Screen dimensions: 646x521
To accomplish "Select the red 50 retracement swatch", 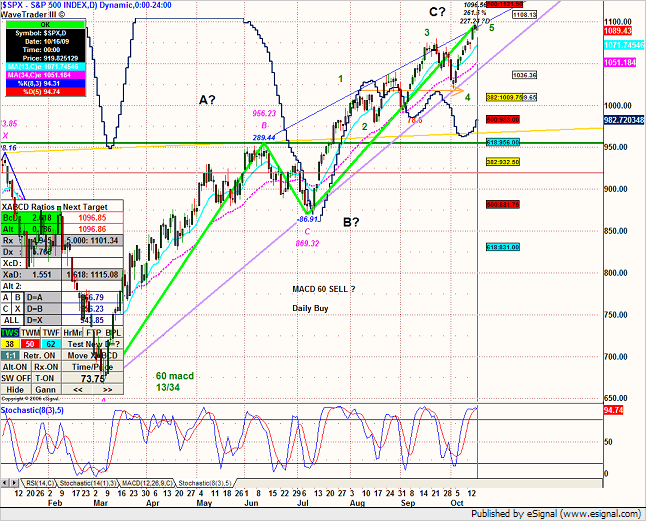I will (x=30, y=344).
